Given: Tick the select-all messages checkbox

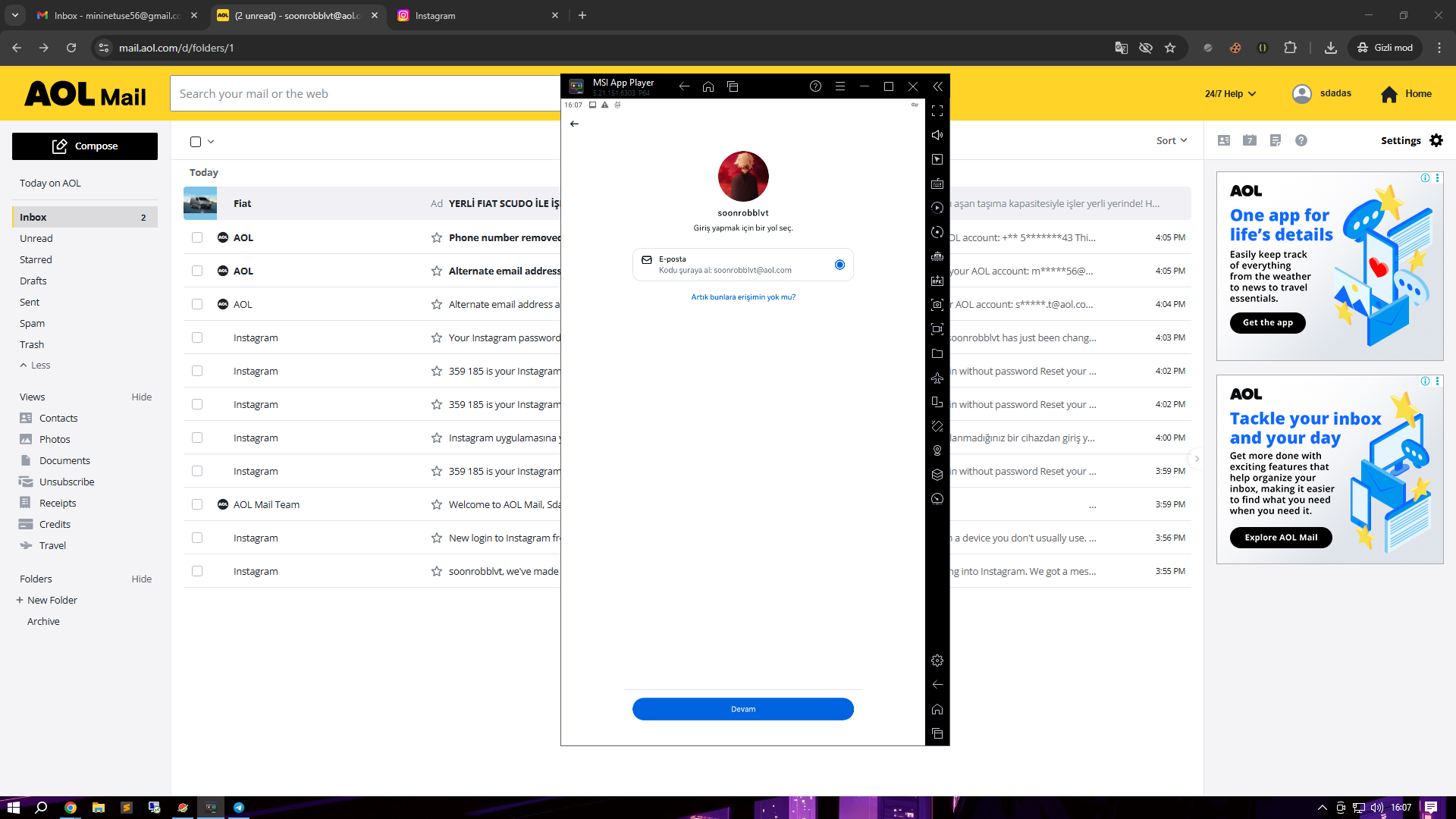Looking at the screenshot, I should coord(196,142).
